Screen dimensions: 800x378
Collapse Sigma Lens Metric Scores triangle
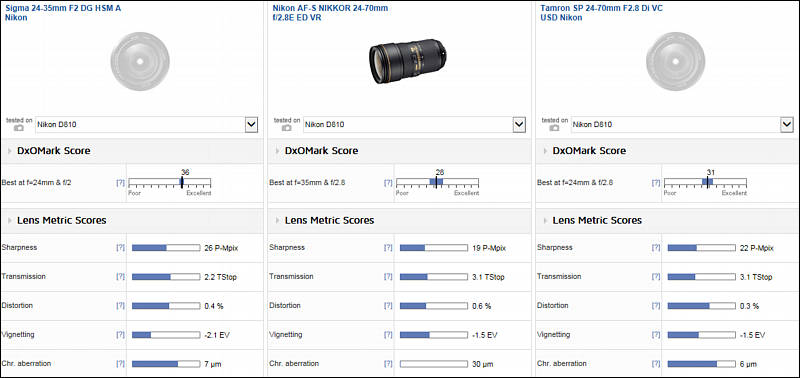10,221
